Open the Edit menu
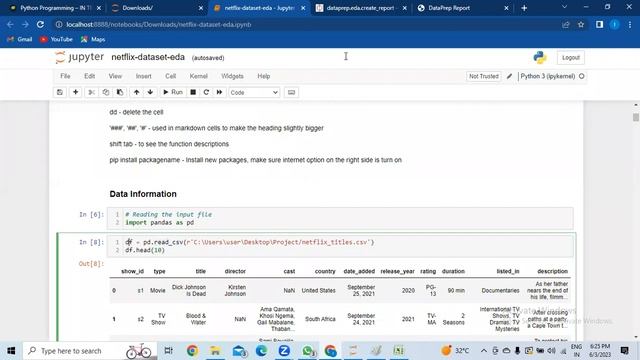The image size is (640, 360). pyautogui.click(x=89, y=76)
